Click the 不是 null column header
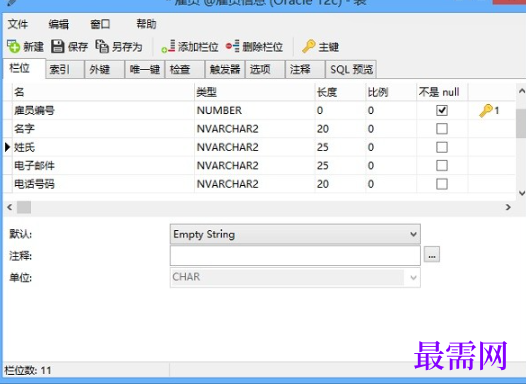The height and width of the screenshot is (387, 526). [442, 92]
